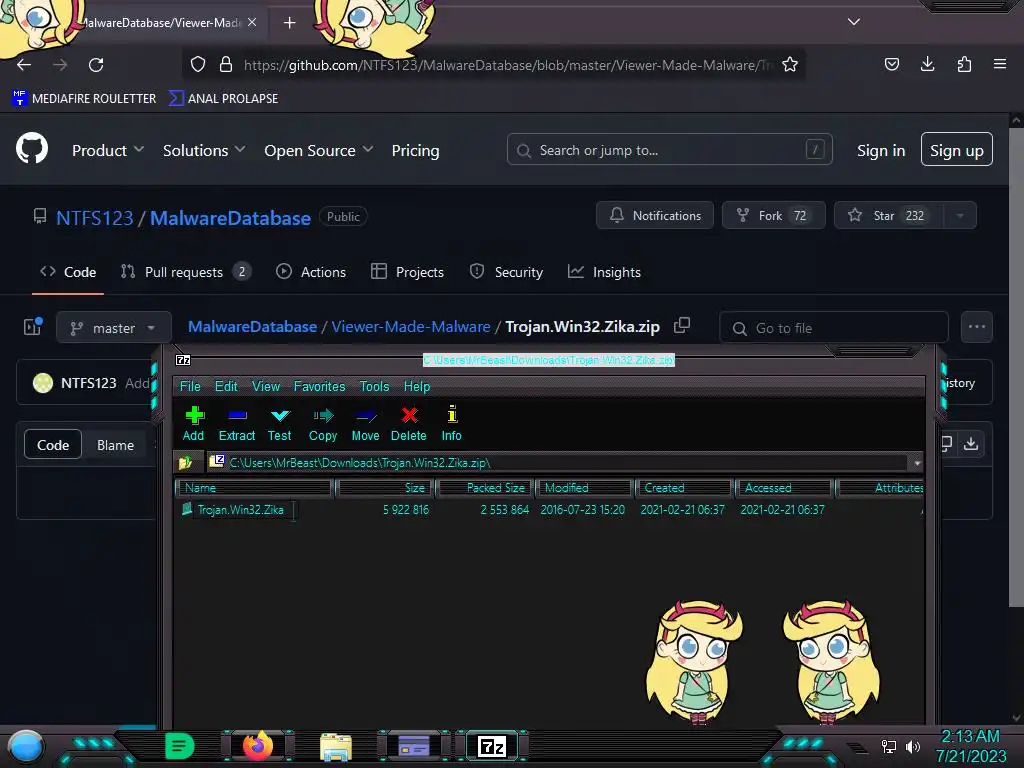This screenshot has height=768, width=1024.
Task: Click the Sign up button
Action: coord(957,150)
